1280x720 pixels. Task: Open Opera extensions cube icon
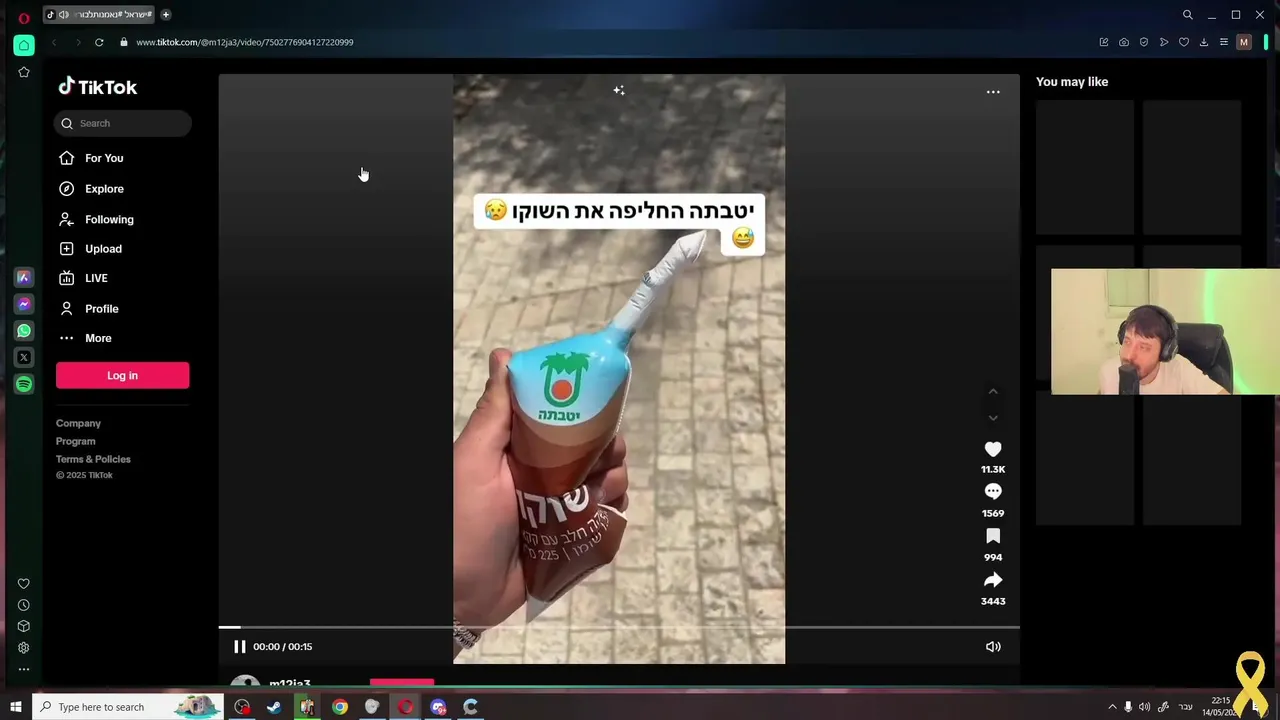(x=24, y=626)
